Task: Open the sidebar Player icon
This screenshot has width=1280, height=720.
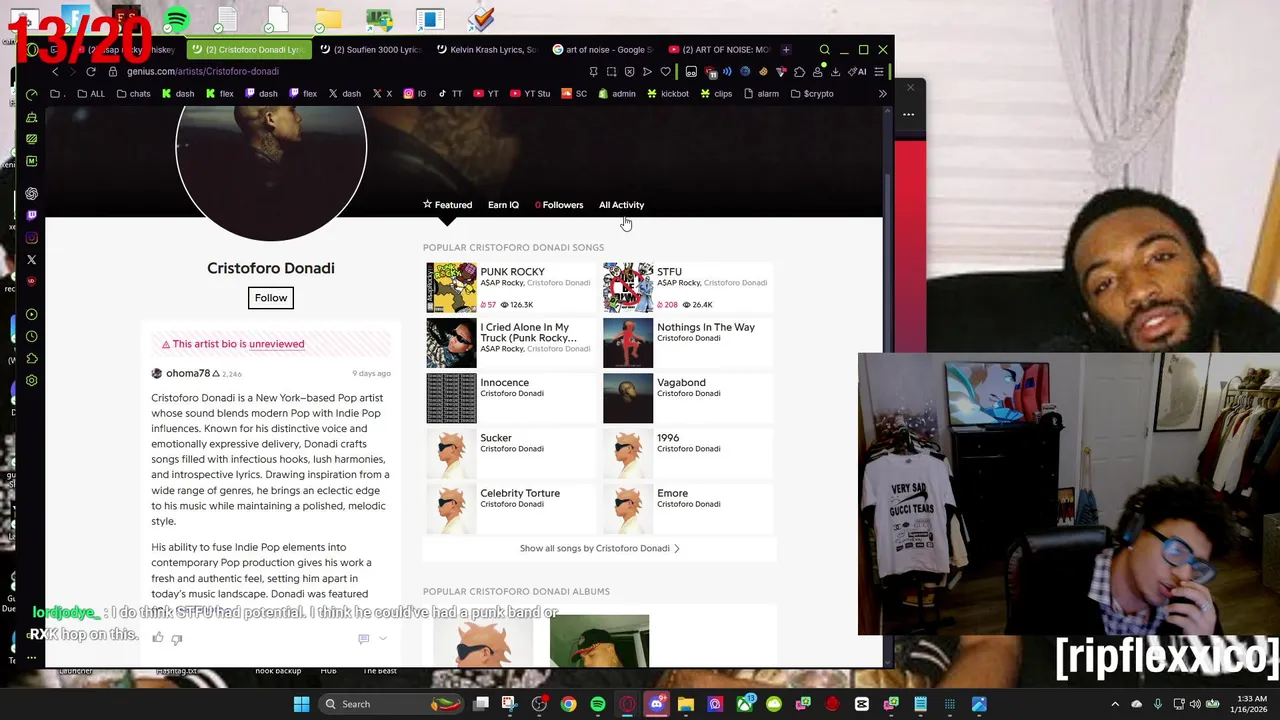Action: 32,314
